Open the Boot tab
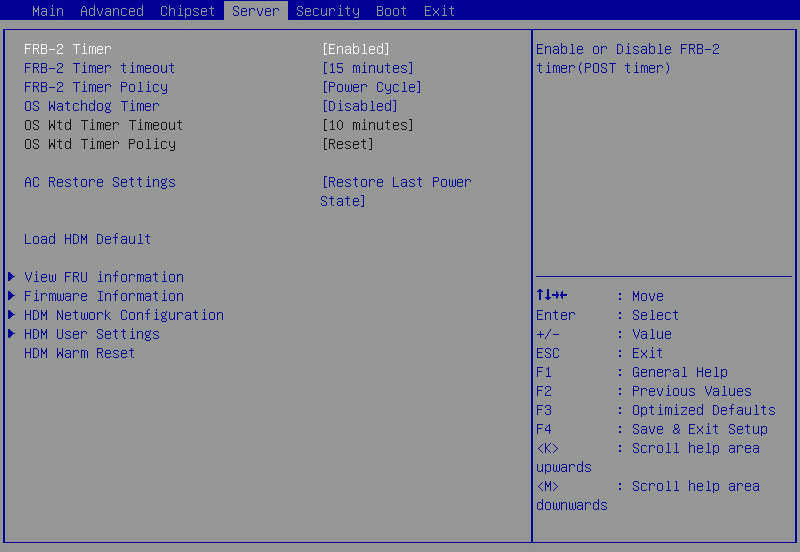This screenshot has width=800, height=552. click(391, 11)
